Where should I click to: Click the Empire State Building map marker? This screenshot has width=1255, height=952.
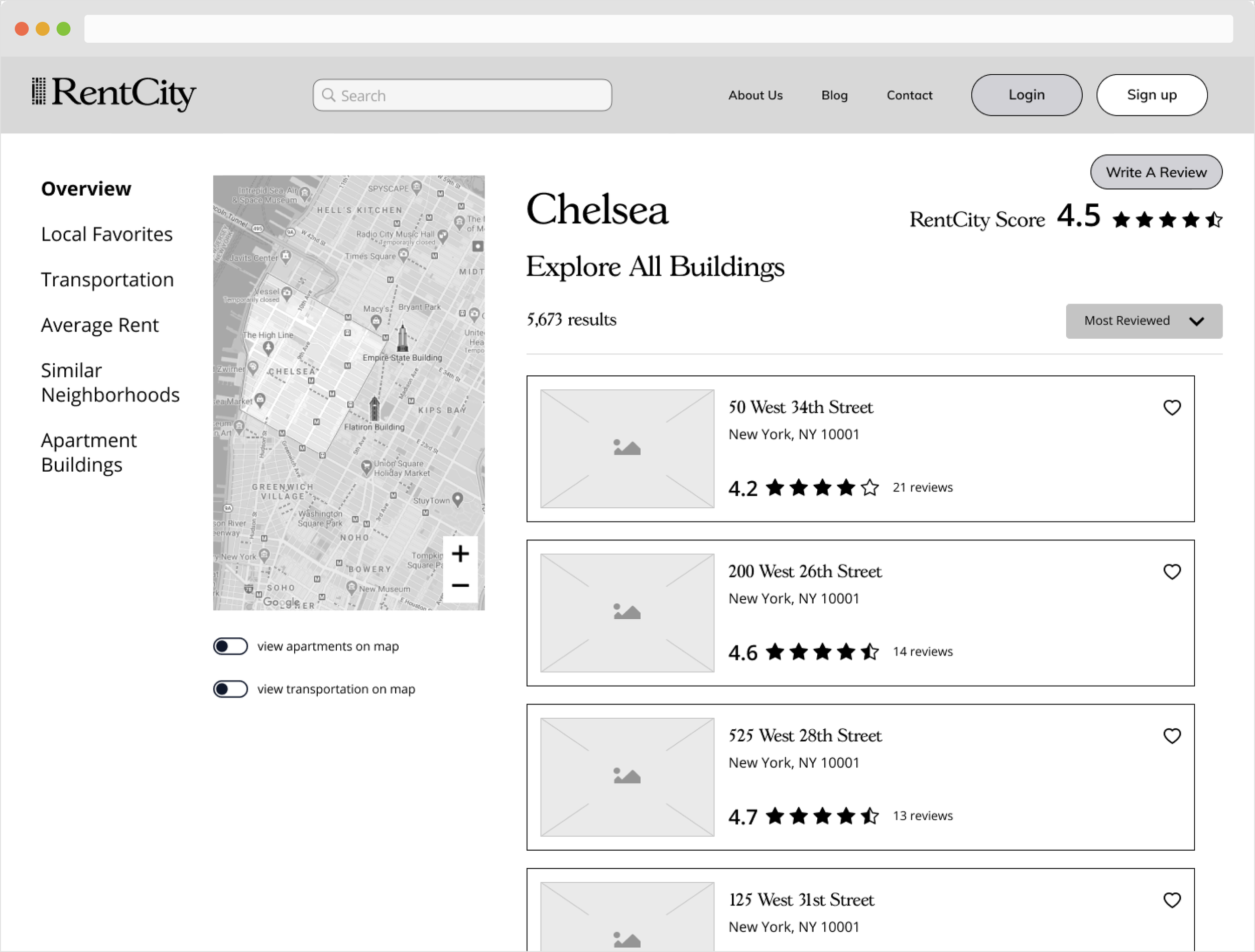coord(402,338)
